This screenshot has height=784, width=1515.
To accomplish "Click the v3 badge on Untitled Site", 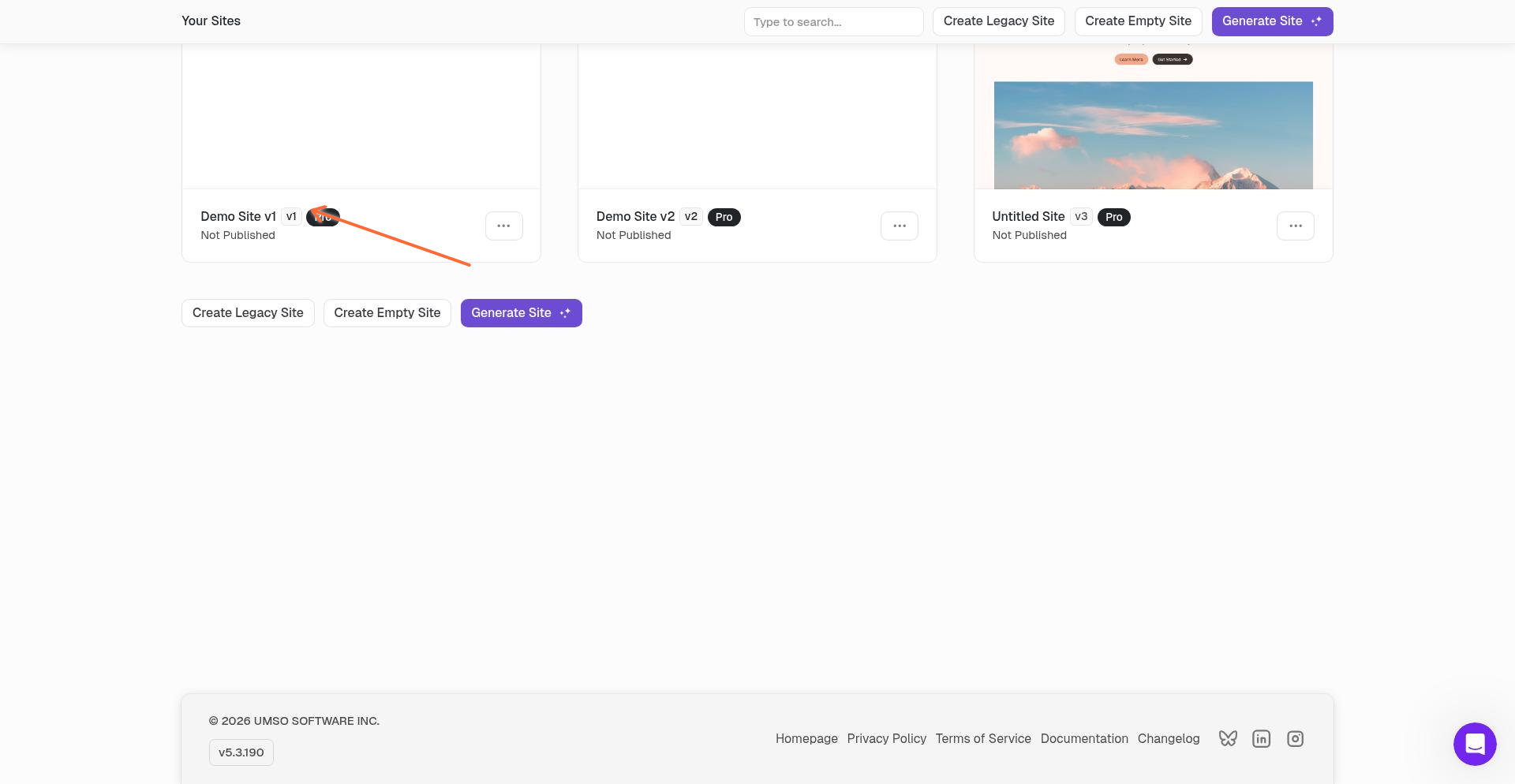I will [x=1081, y=216].
